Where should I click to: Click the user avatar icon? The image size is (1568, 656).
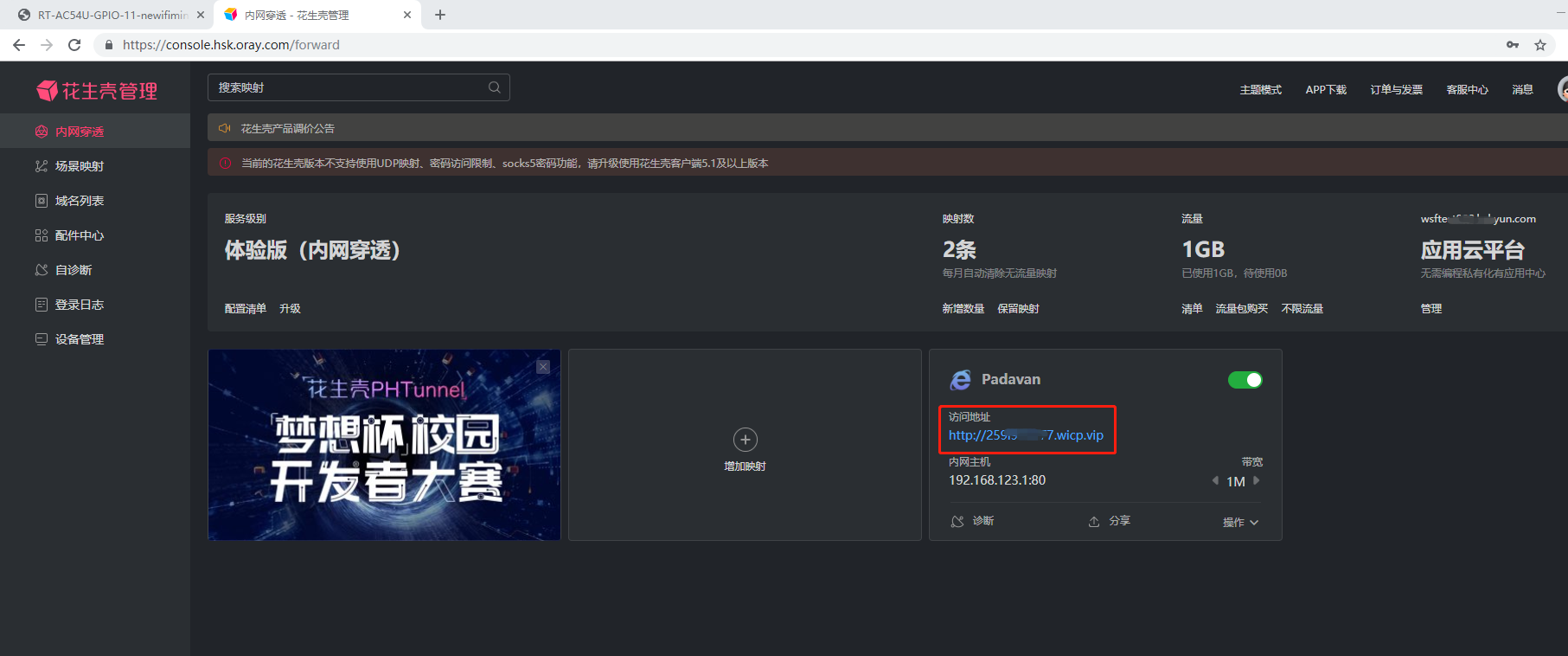(1562, 89)
